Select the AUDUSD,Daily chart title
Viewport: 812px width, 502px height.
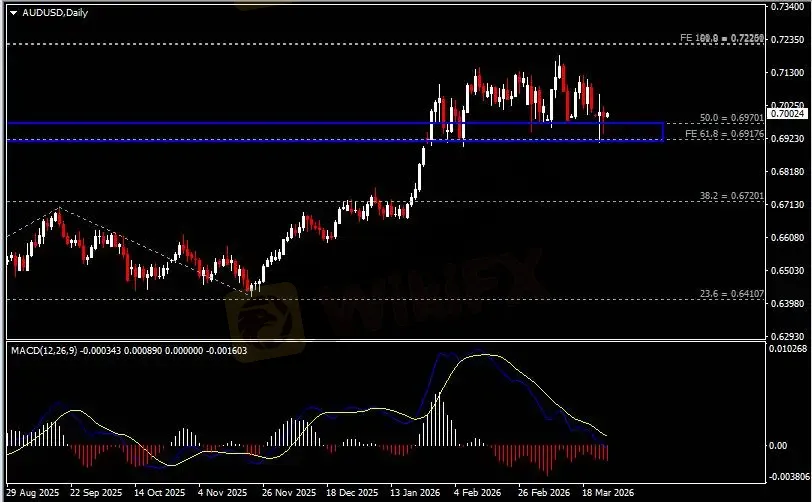coord(55,13)
